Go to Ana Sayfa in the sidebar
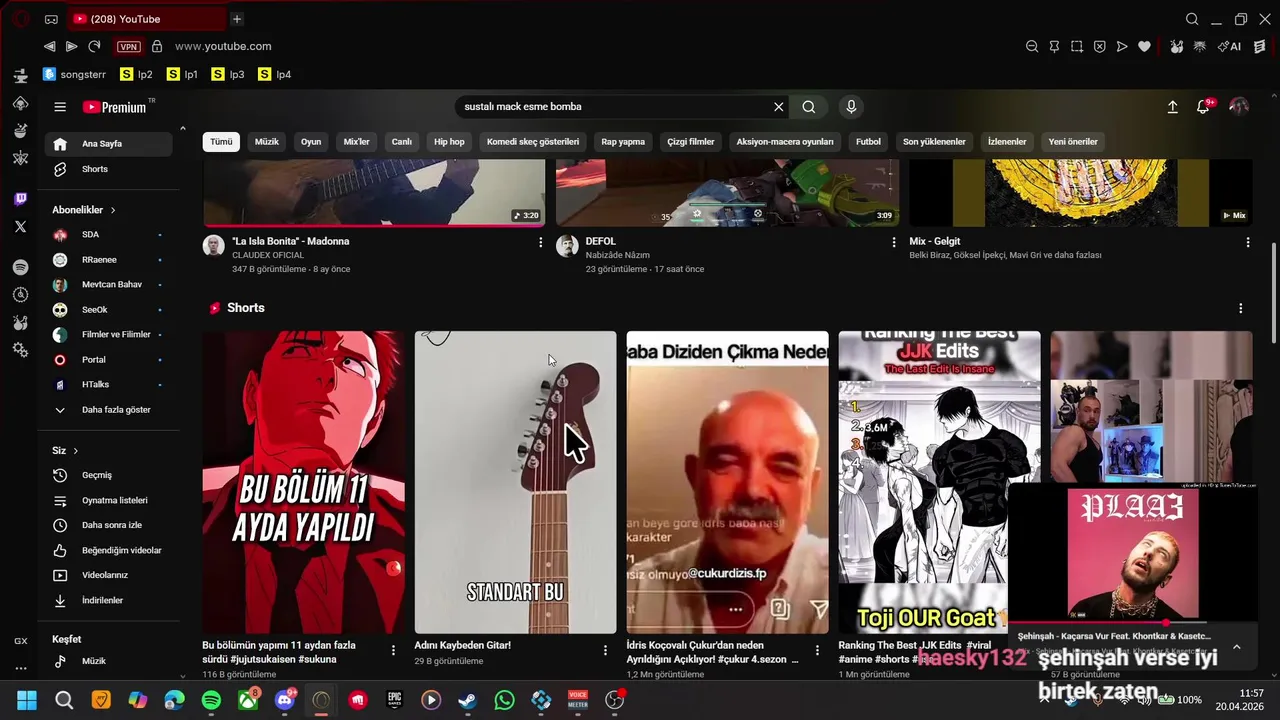Image resolution: width=1280 pixels, height=720 pixels. pyautogui.click(x=108, y=144)
